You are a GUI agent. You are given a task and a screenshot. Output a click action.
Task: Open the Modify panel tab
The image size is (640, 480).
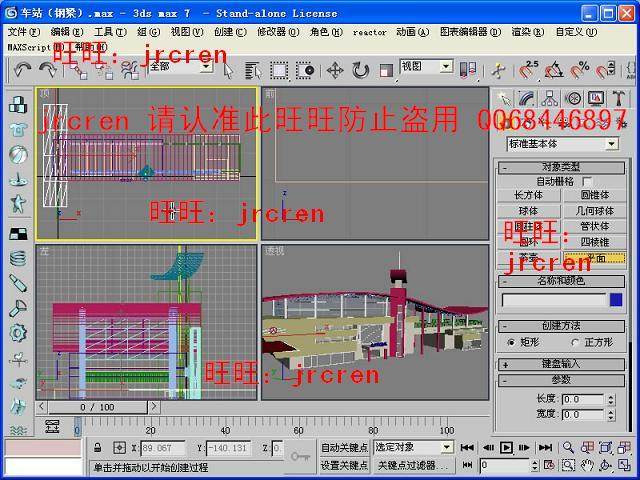(527, 99)
